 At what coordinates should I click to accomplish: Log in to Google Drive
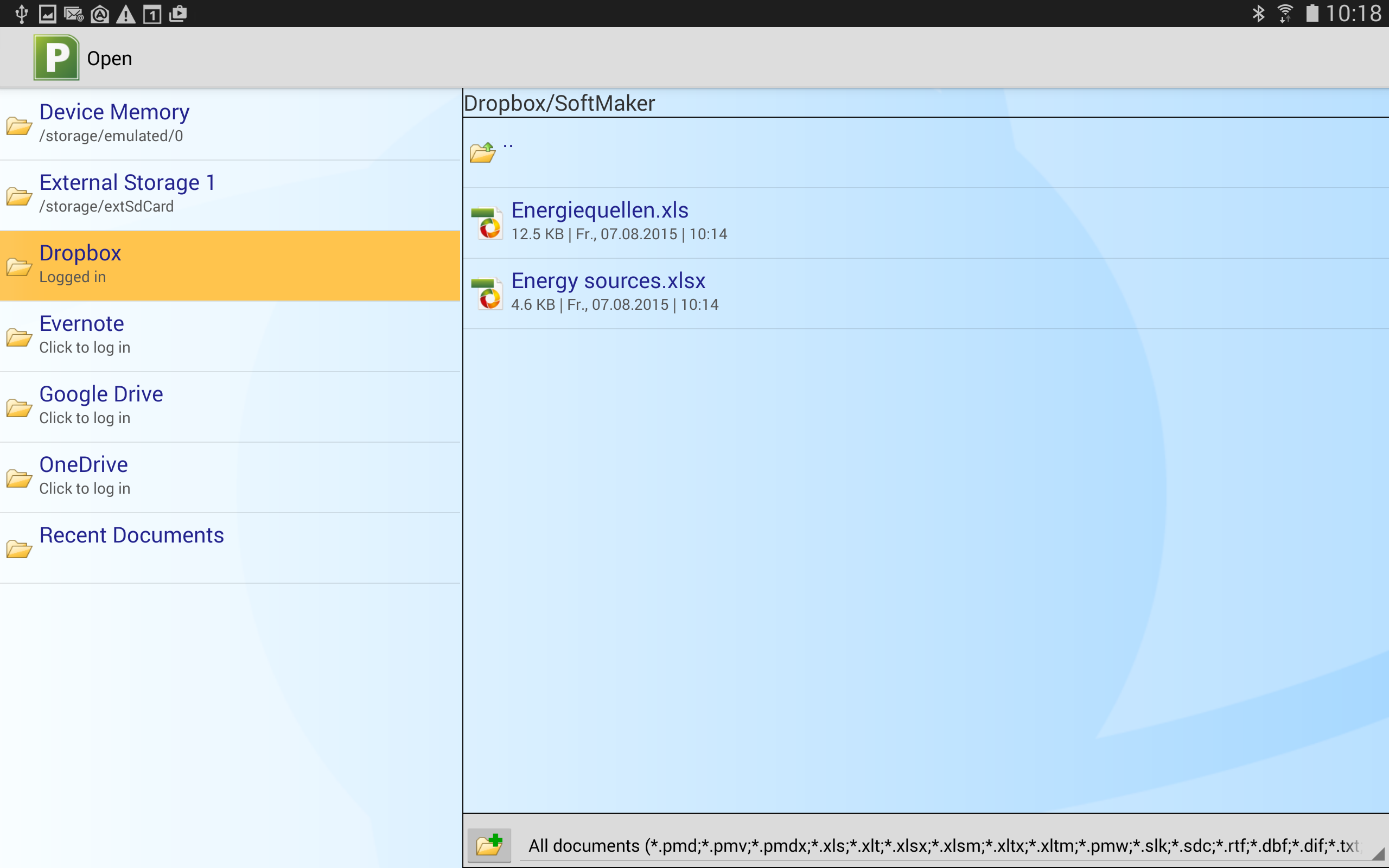coord(230,407)
